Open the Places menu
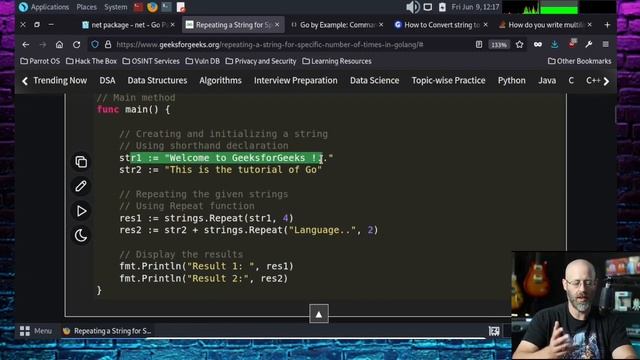640x360 pixels. 87,7
